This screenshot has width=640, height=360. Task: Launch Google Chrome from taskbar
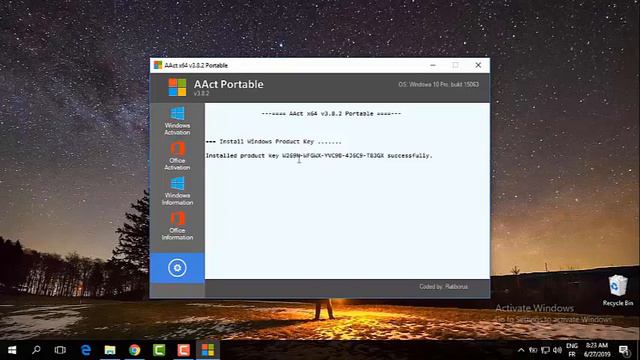134,350
